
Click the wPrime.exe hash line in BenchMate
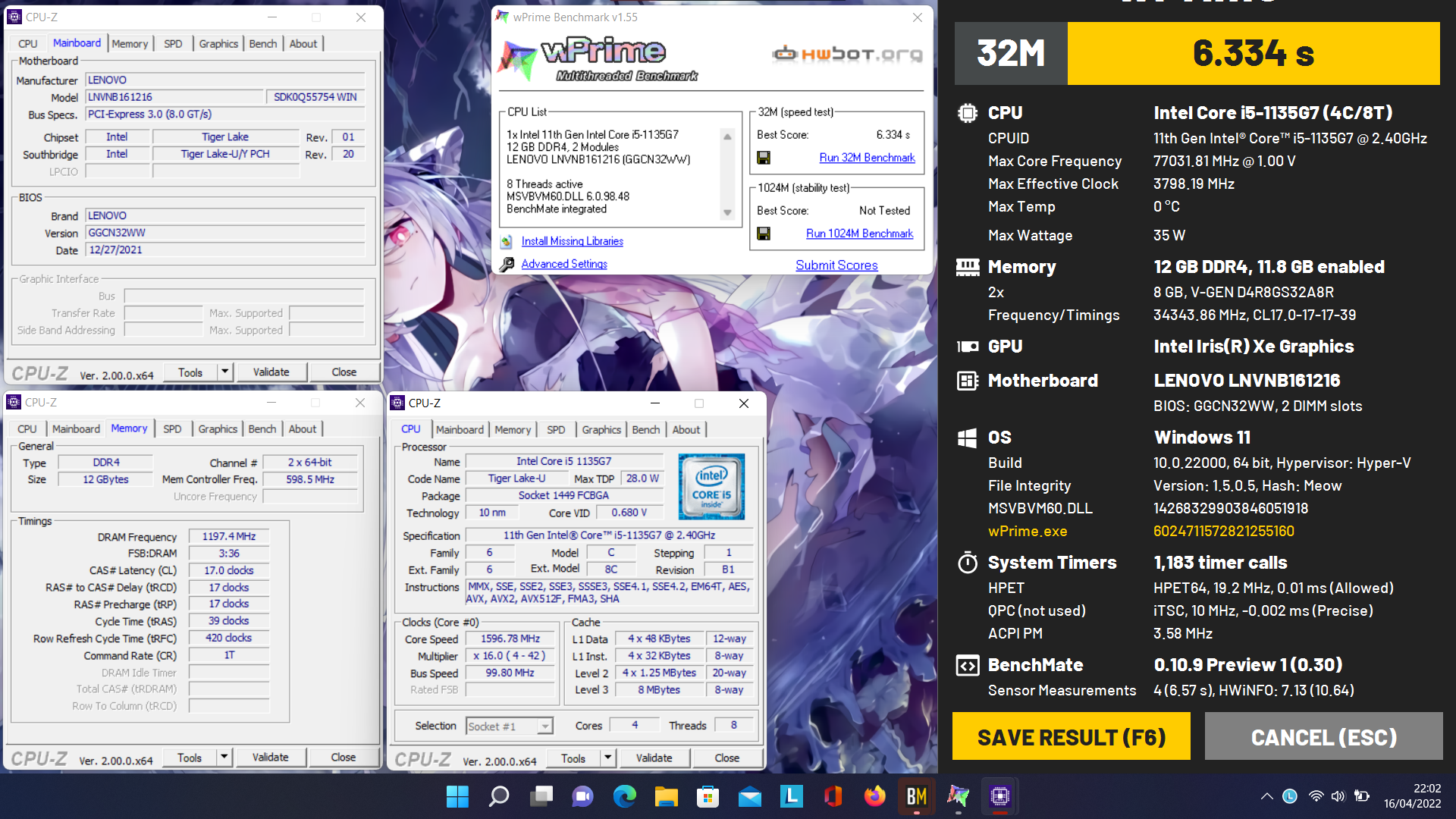tap(1141, 531)
